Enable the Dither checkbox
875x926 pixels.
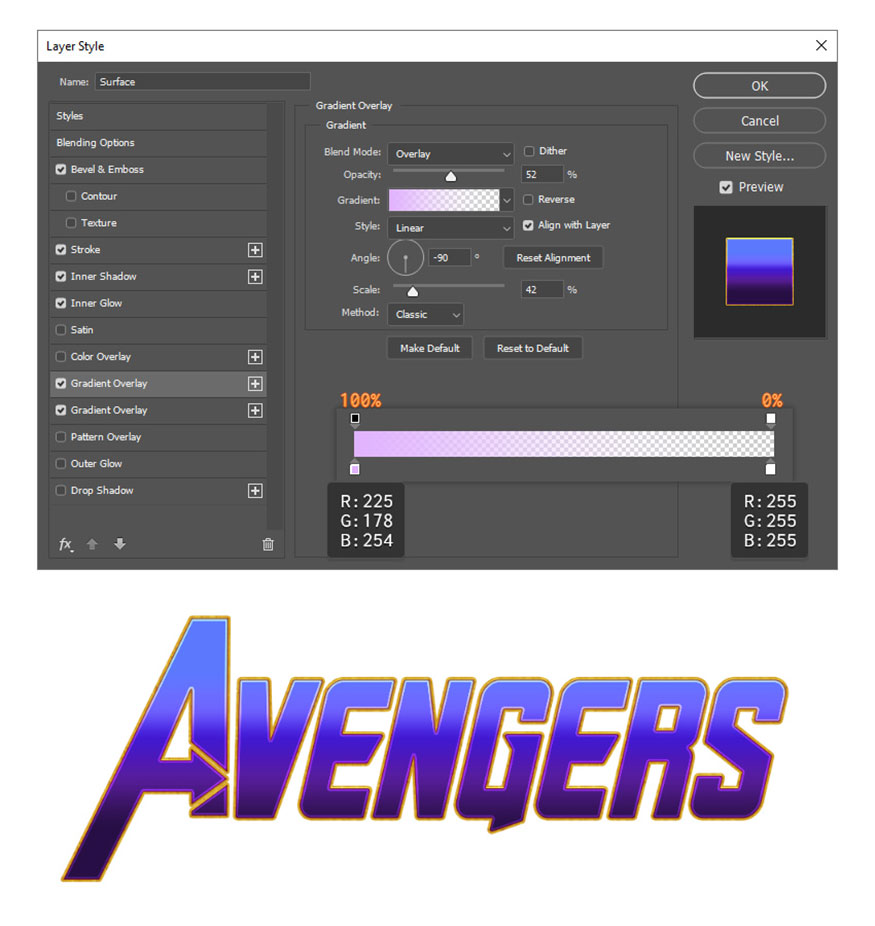click(529, 151)
